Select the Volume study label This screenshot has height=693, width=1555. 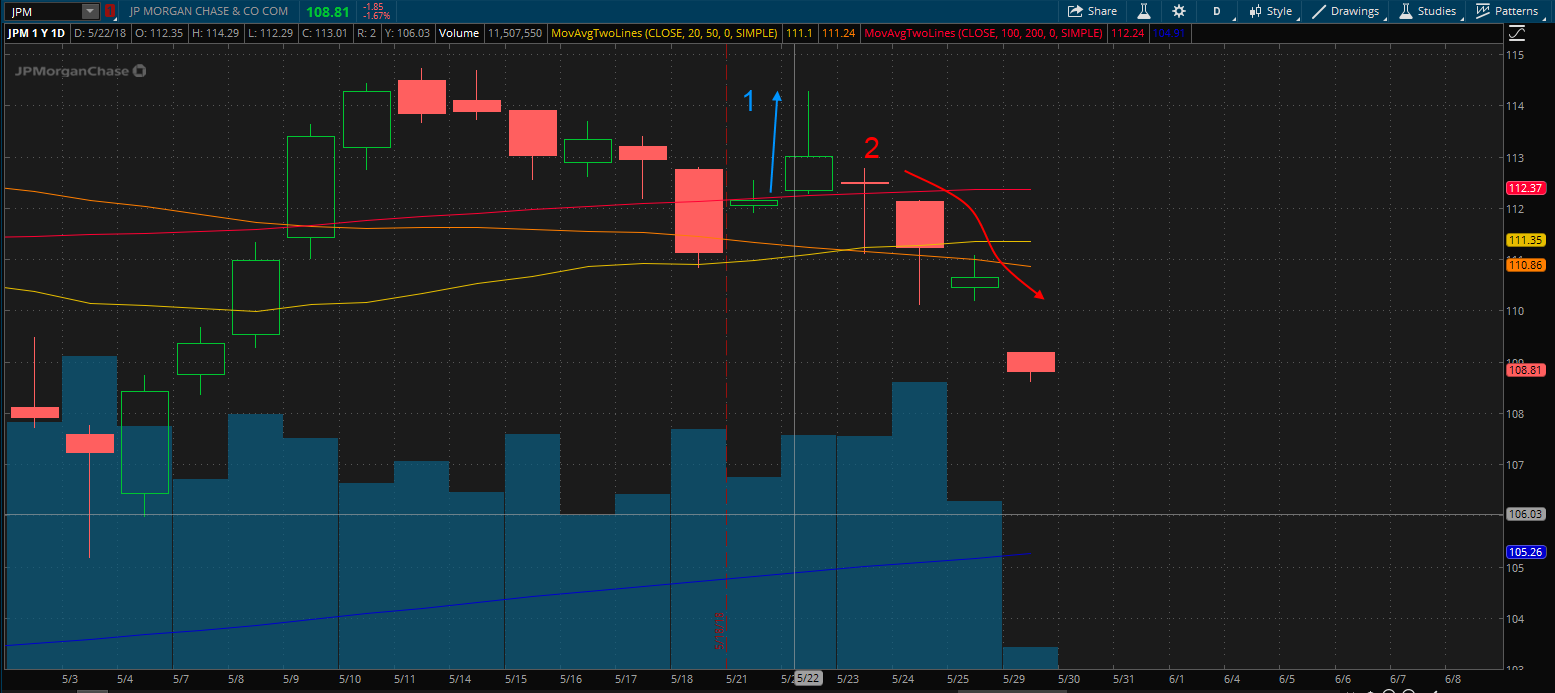click(459, 33)
